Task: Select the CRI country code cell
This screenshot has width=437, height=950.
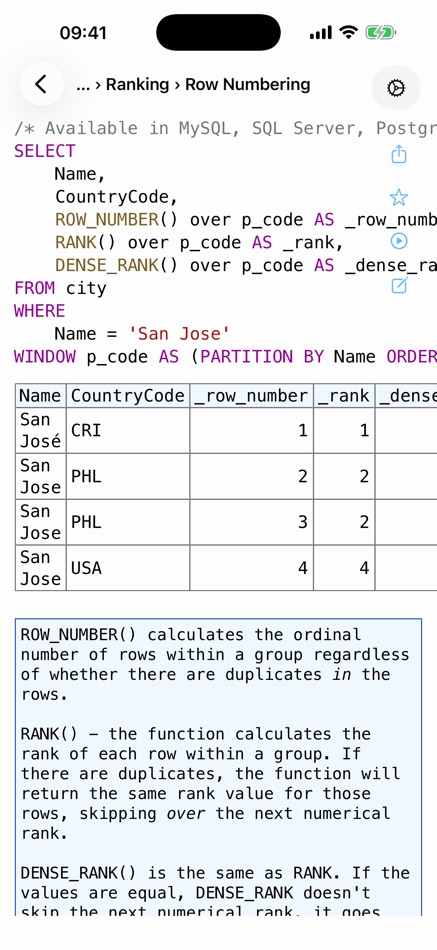Action: click(128, 430)
